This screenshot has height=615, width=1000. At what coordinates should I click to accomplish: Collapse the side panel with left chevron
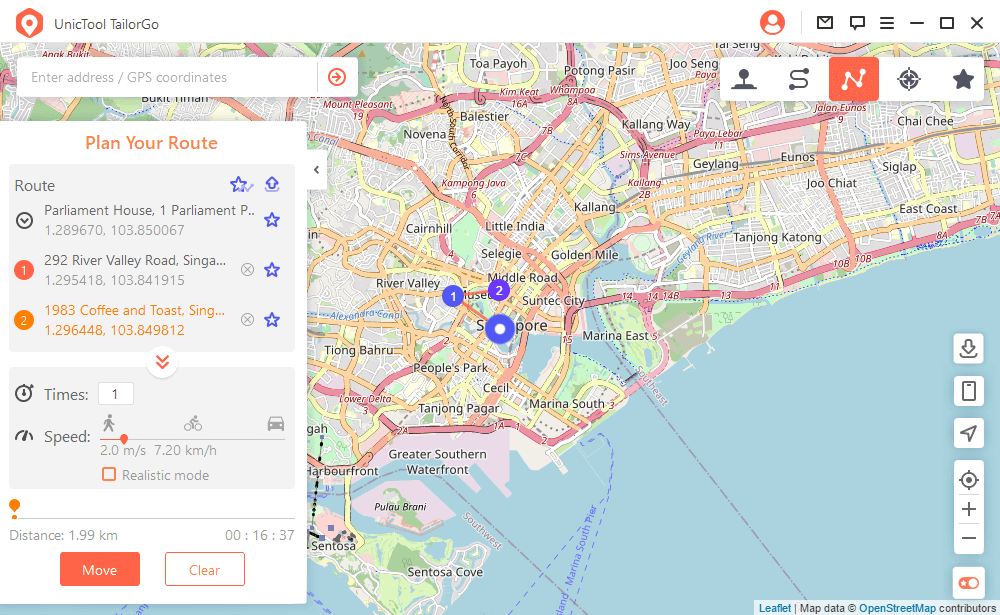(x=316, y=170)
